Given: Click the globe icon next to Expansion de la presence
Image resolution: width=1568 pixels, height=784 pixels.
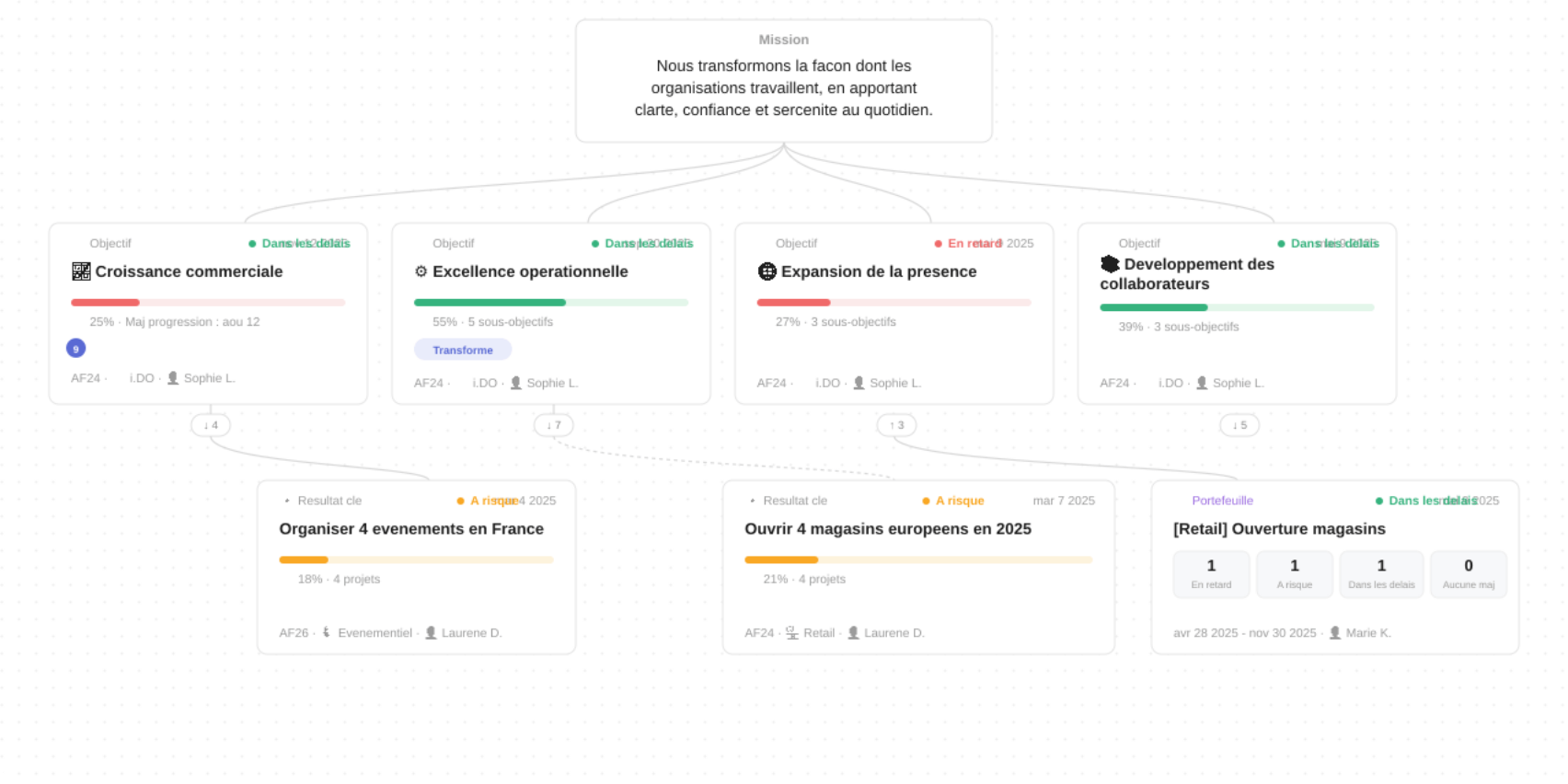Looking at the screenshot, I should point(767,271).
